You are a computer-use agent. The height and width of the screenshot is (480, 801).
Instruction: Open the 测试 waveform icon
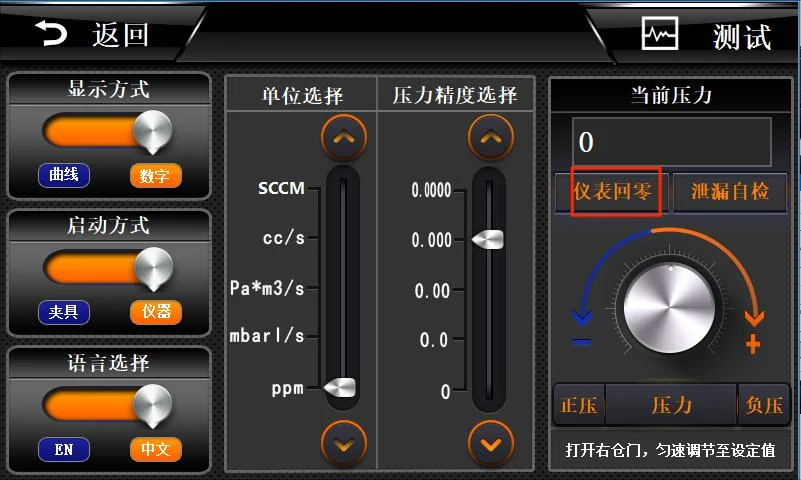(x=659, y=34)
